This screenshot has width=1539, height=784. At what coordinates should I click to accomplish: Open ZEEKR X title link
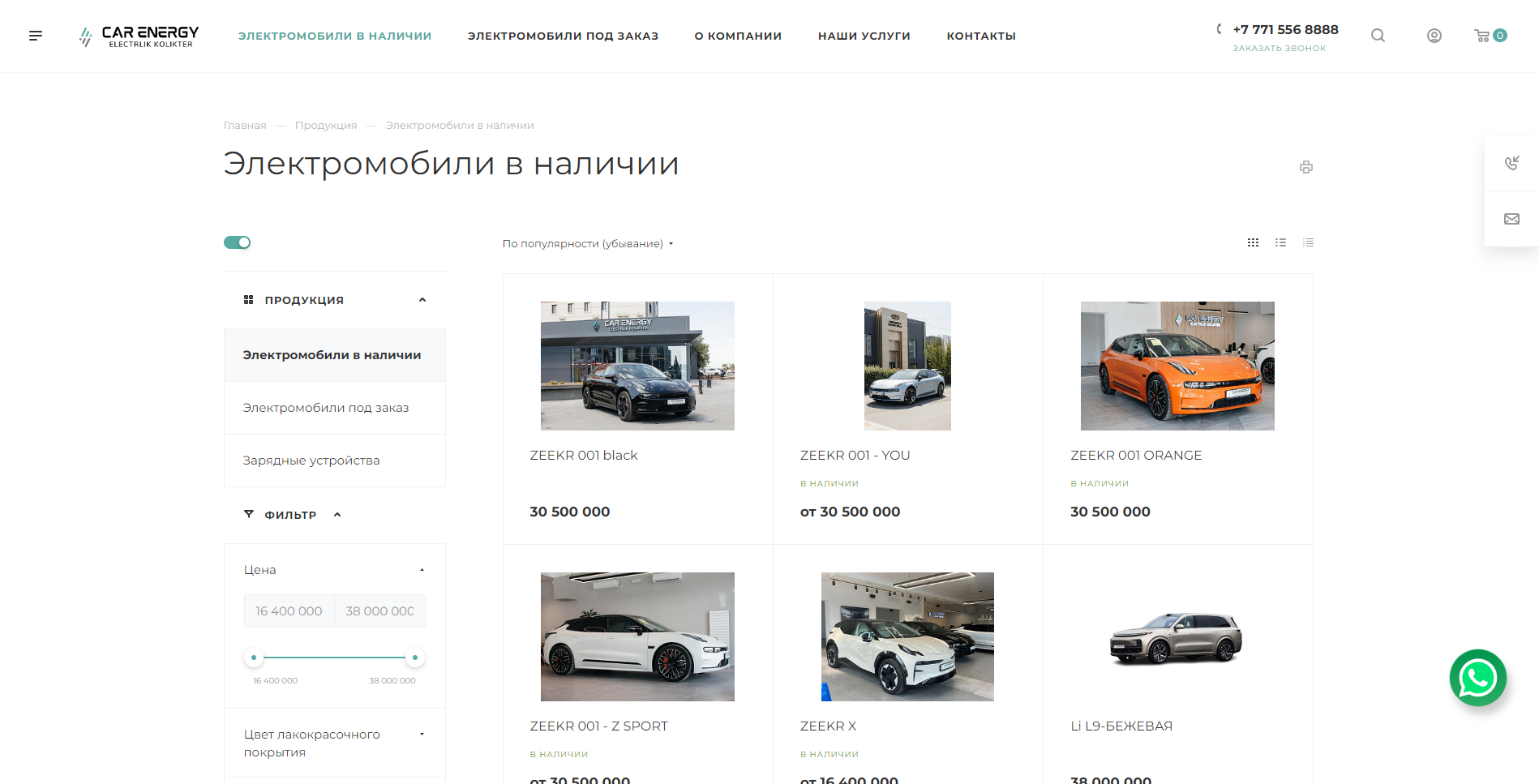click(x=828, y=726)
